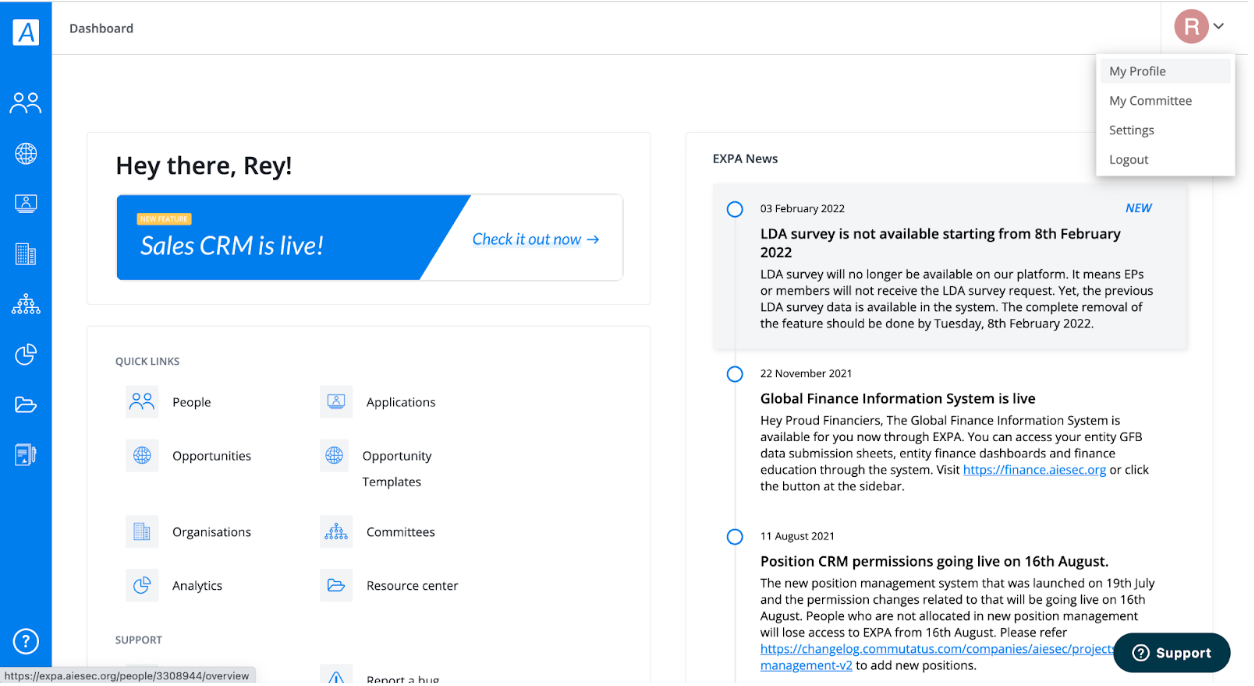Open the Analytics quick link label
Screen dimensions: 1254x686
pyautogui.click(x=197, y=586)
